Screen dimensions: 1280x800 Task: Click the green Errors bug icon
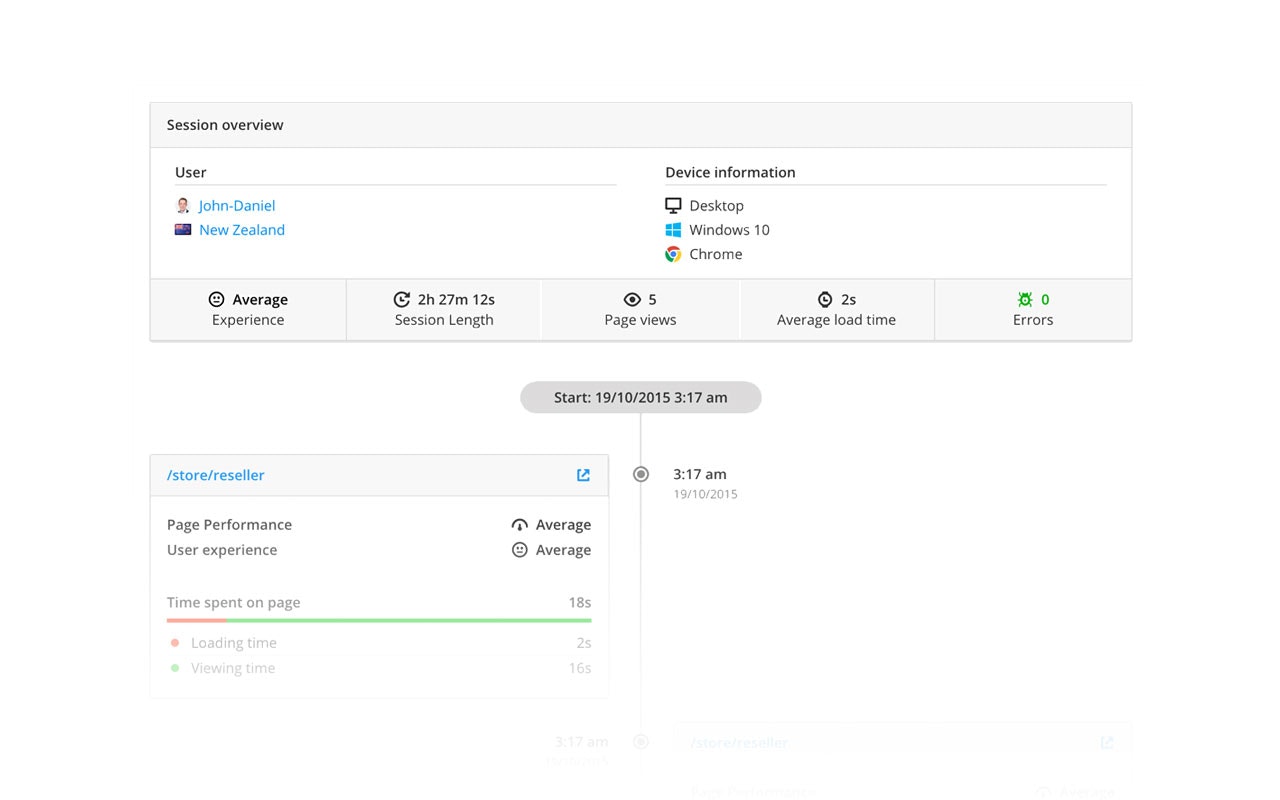click(1025, 299)
